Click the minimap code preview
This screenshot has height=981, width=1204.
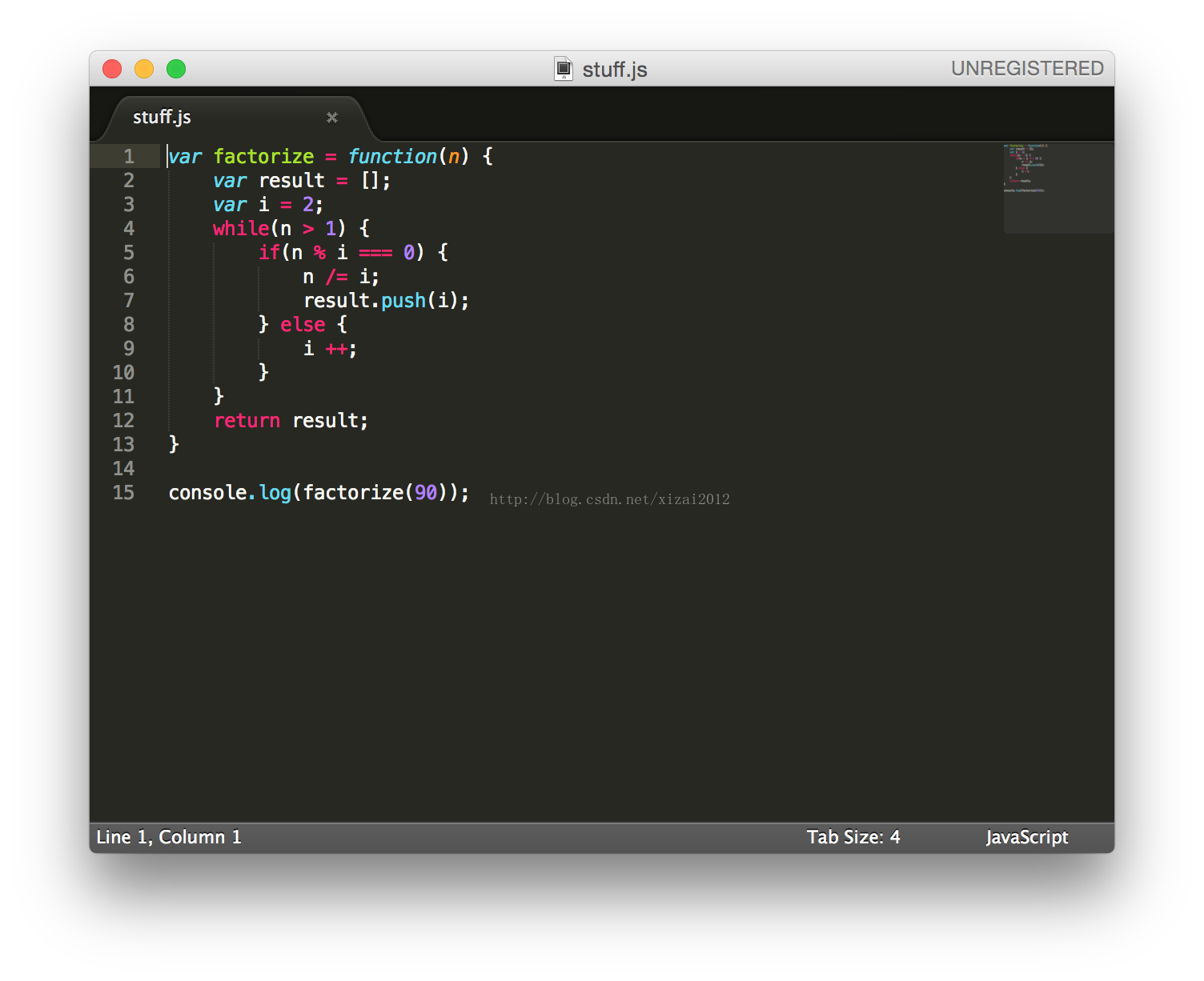tap(1058, 188)
